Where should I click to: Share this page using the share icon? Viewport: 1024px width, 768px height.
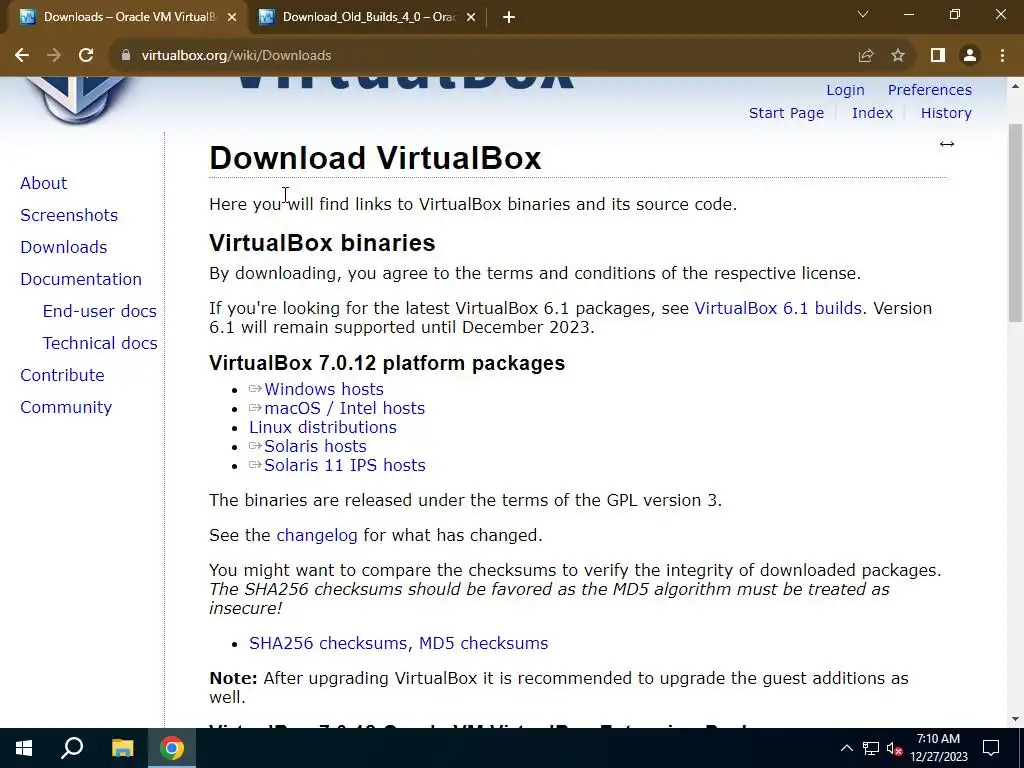tap(866, 56)
